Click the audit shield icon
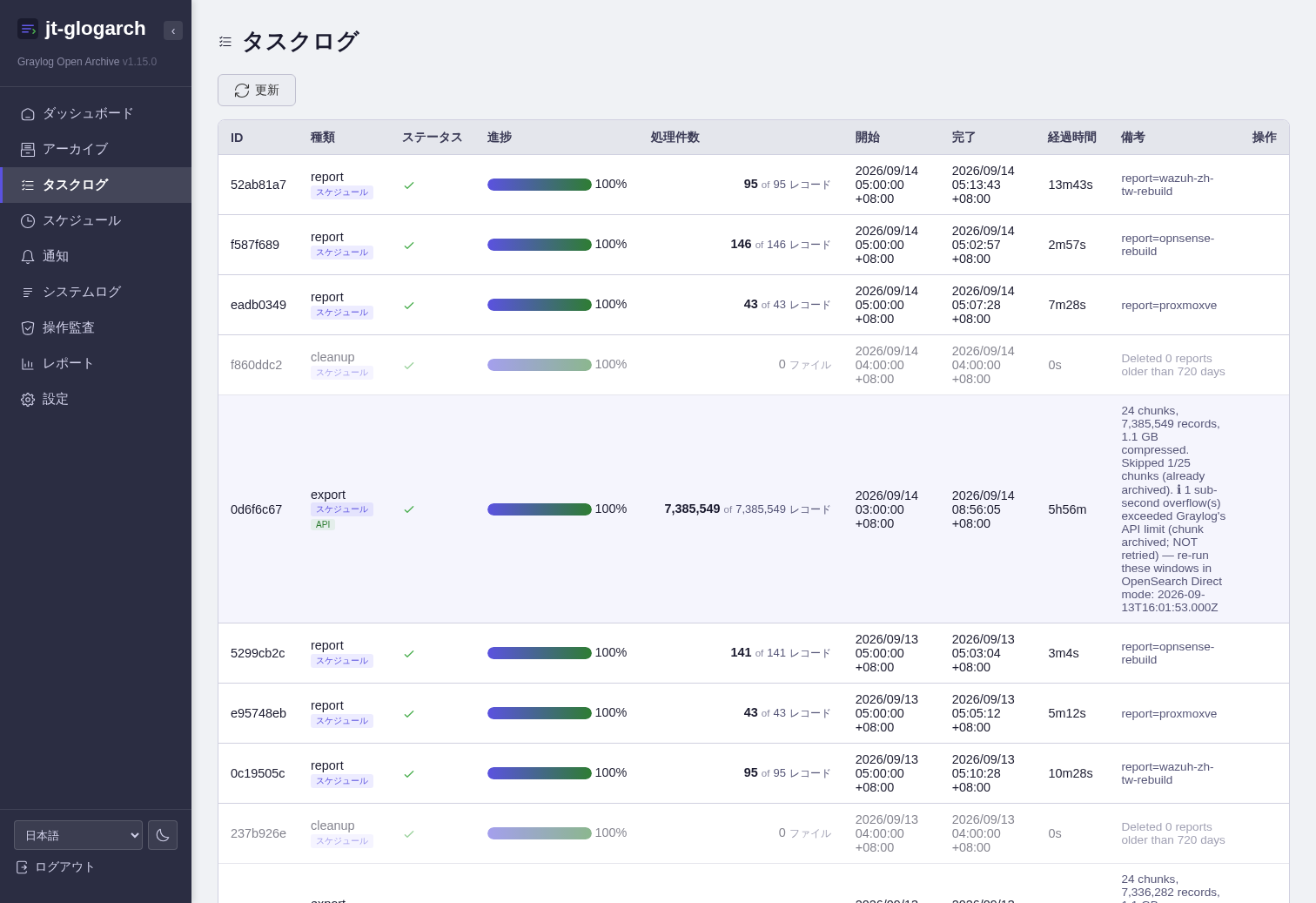This screenshot has height=903, width=1316. point(28,328)
